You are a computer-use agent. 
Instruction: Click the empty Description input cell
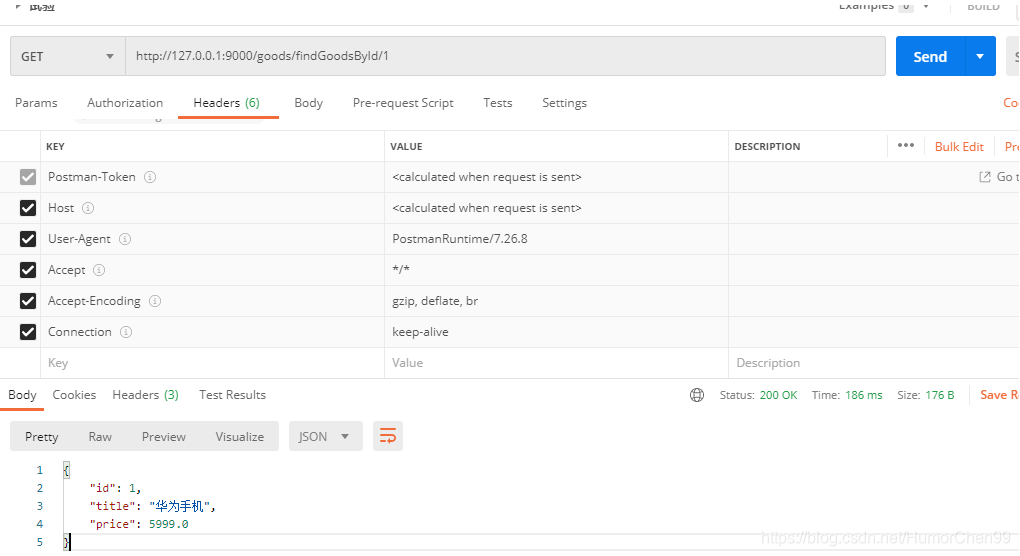[874, 363]
